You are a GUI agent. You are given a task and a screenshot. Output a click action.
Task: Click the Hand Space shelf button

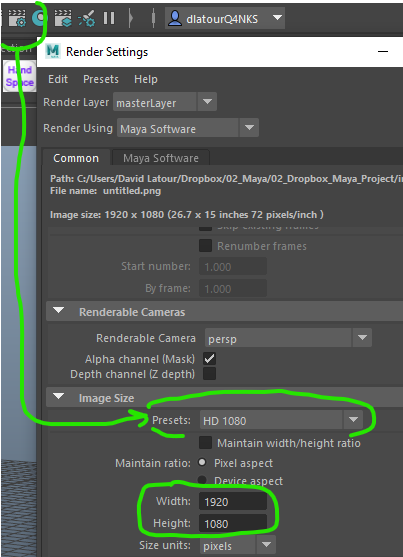coord(20,76)
